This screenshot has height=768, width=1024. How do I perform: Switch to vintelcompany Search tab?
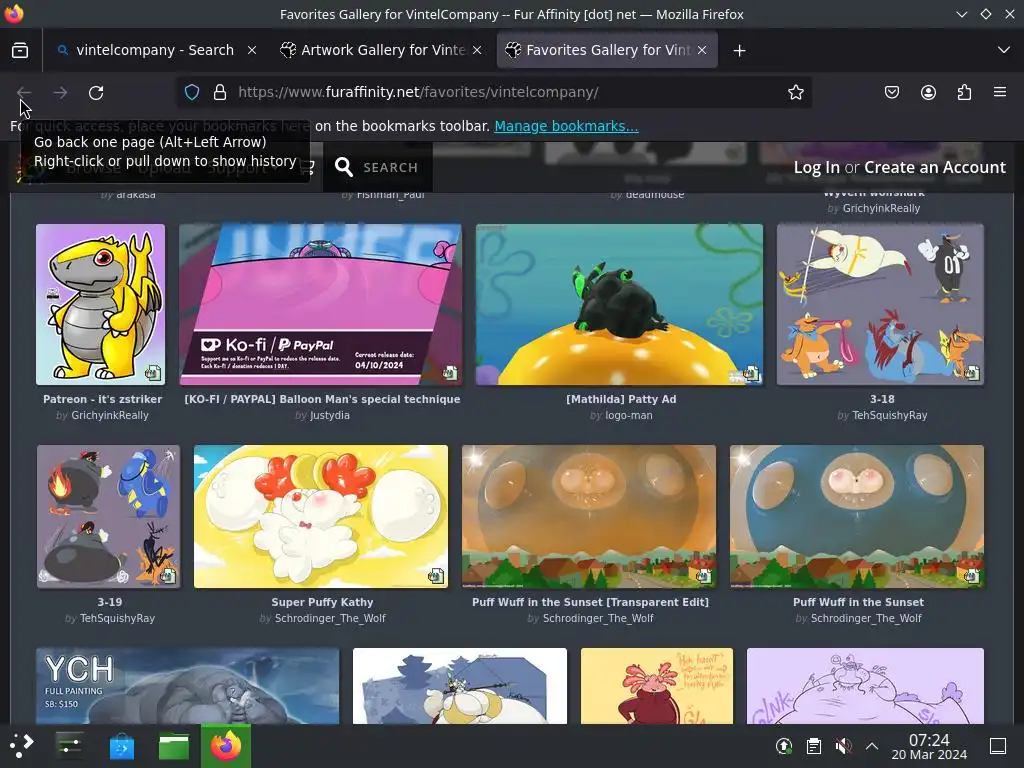[155, 50]
